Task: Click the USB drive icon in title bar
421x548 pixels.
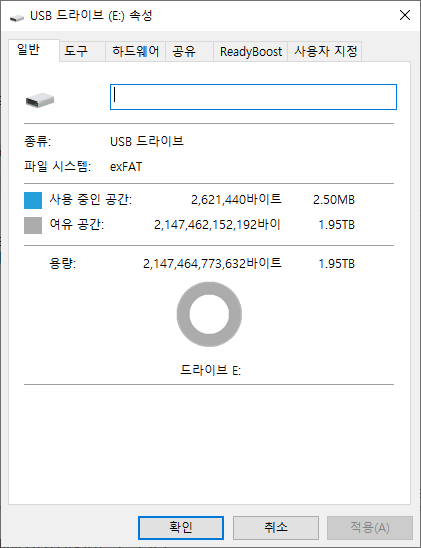Action: click(16, 17)
